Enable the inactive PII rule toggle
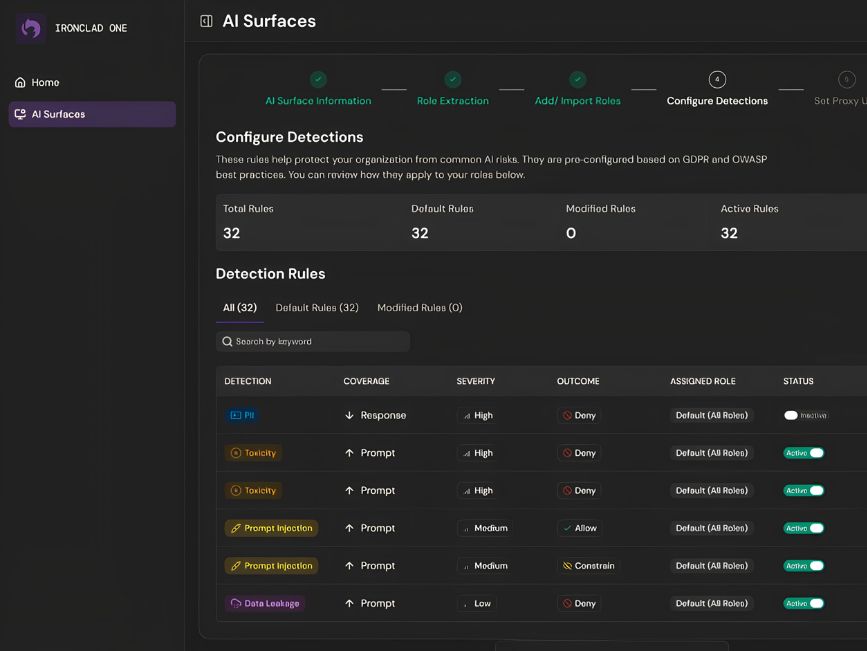The height and width of the screenshot is (651, 867). coord(791,415)
